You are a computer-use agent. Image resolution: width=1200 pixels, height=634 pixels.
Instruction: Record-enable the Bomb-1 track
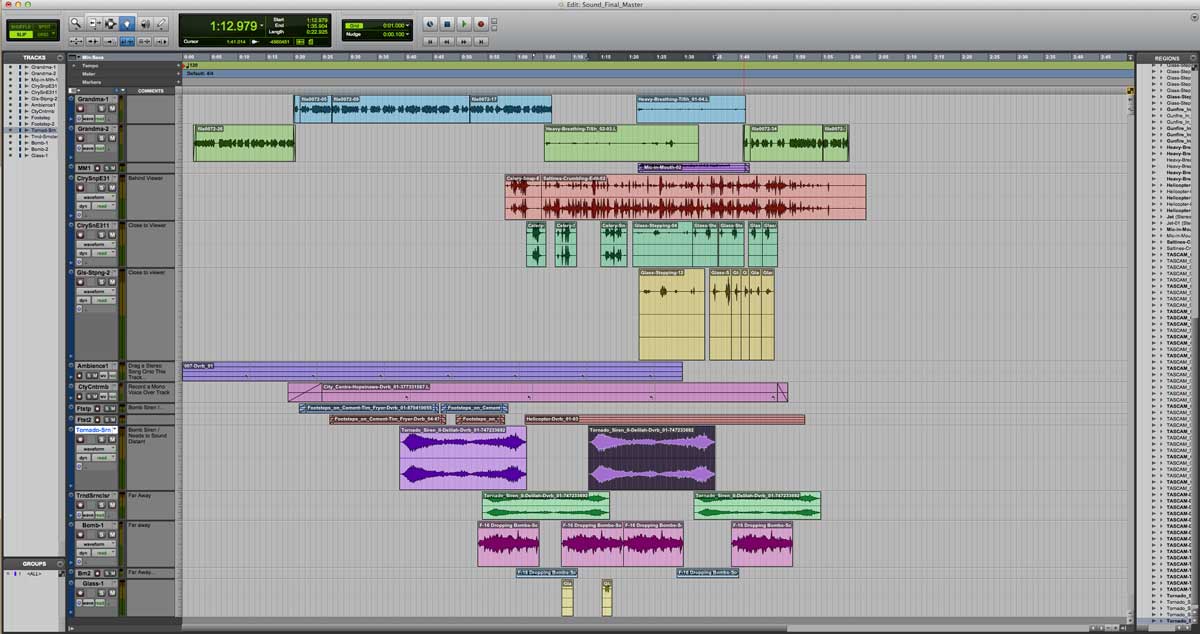point(80,534)
